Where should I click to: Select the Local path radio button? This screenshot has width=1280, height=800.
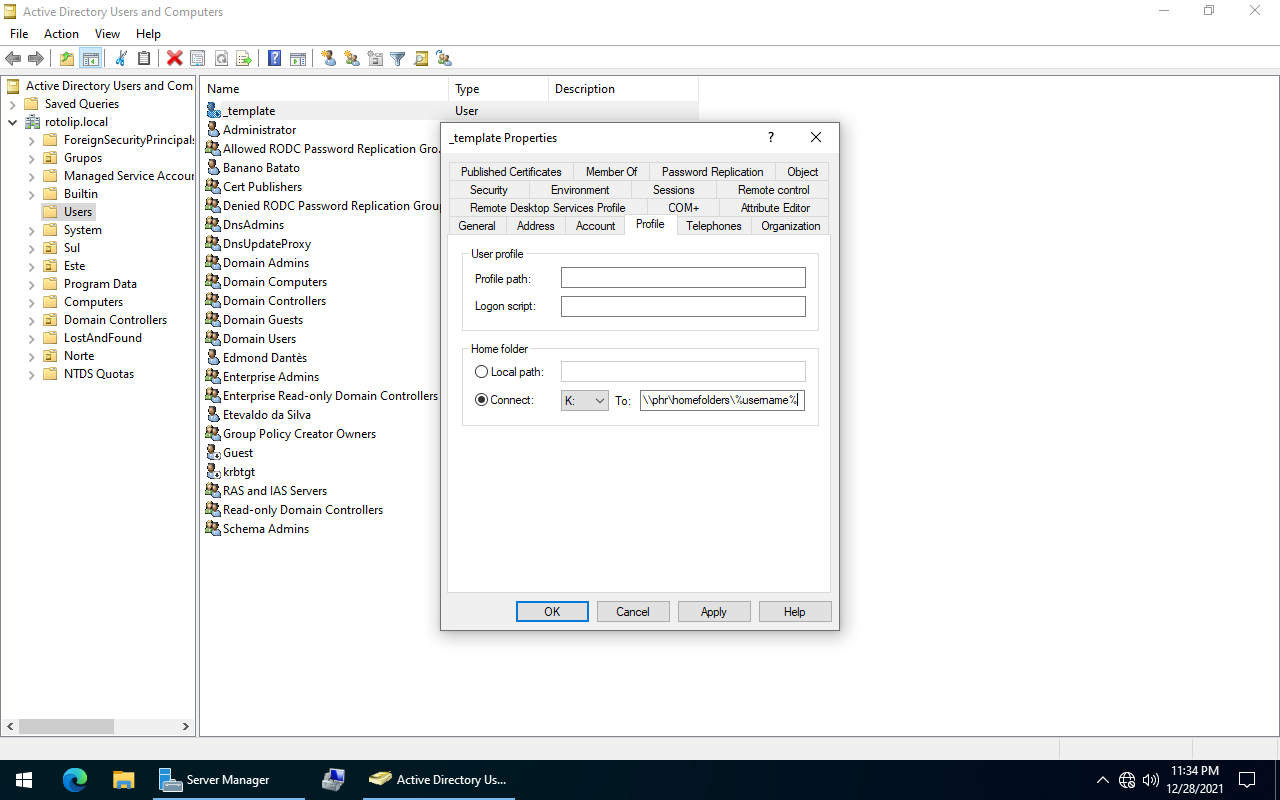point(482,372)
